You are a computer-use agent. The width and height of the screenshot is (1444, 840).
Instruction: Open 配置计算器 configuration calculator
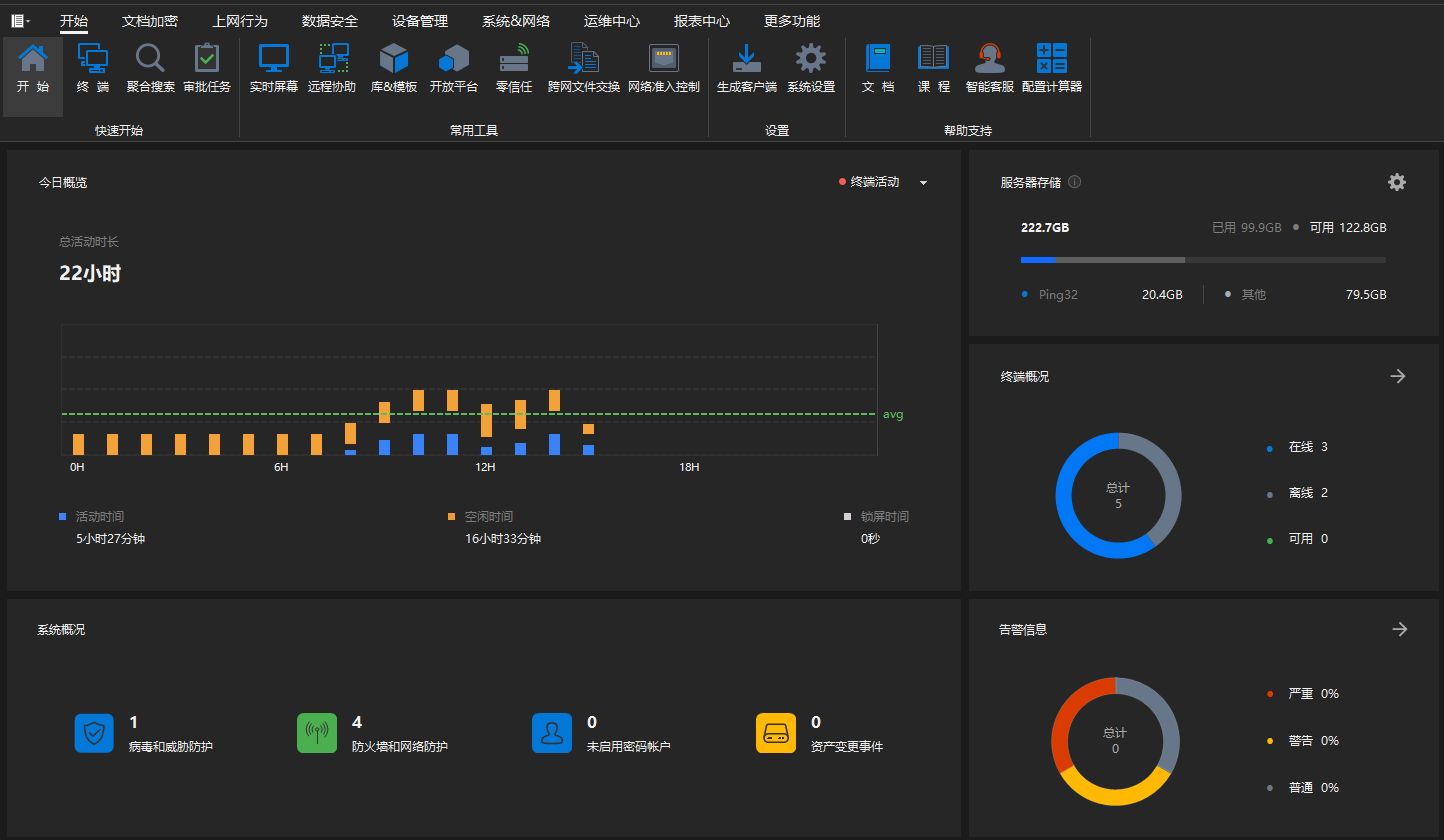click(1052, 58)
